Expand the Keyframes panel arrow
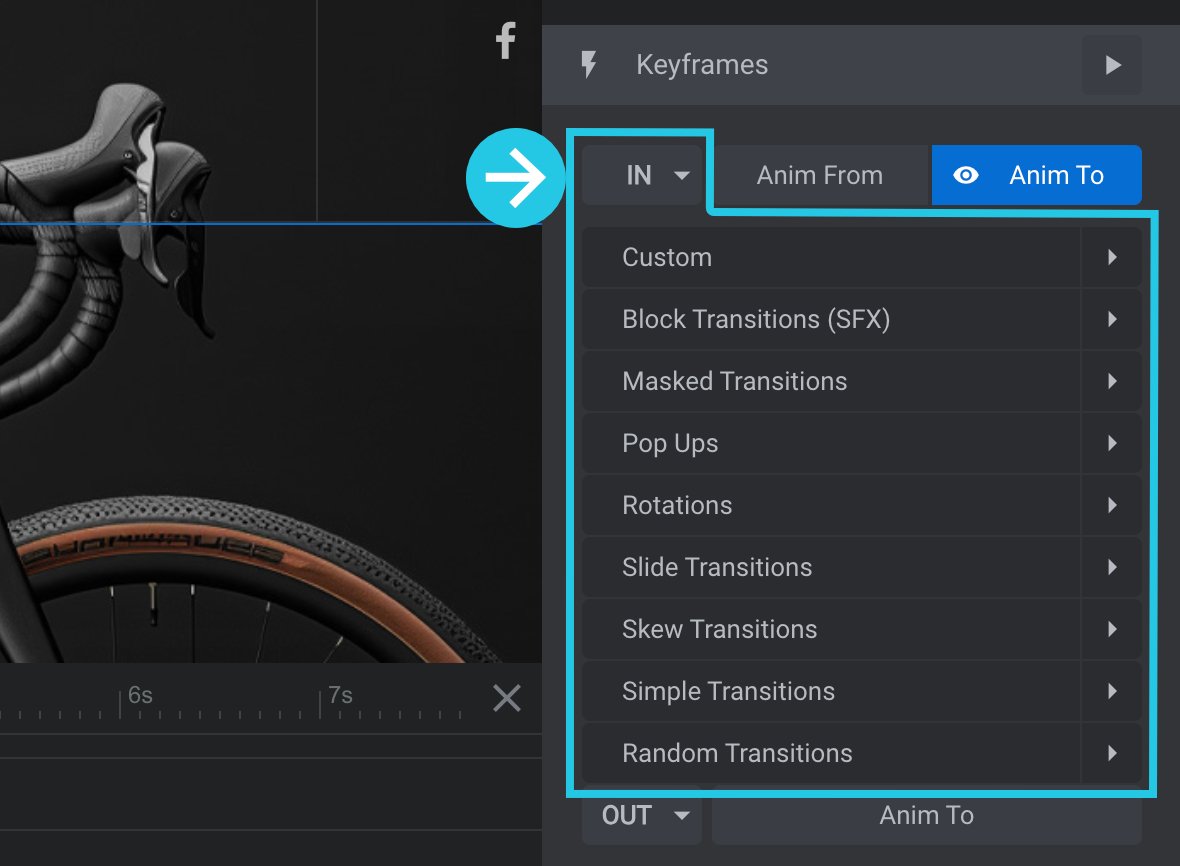The height and width of the screenshot is (866, 1180). pyautogui.click(x=1112, y=65)
